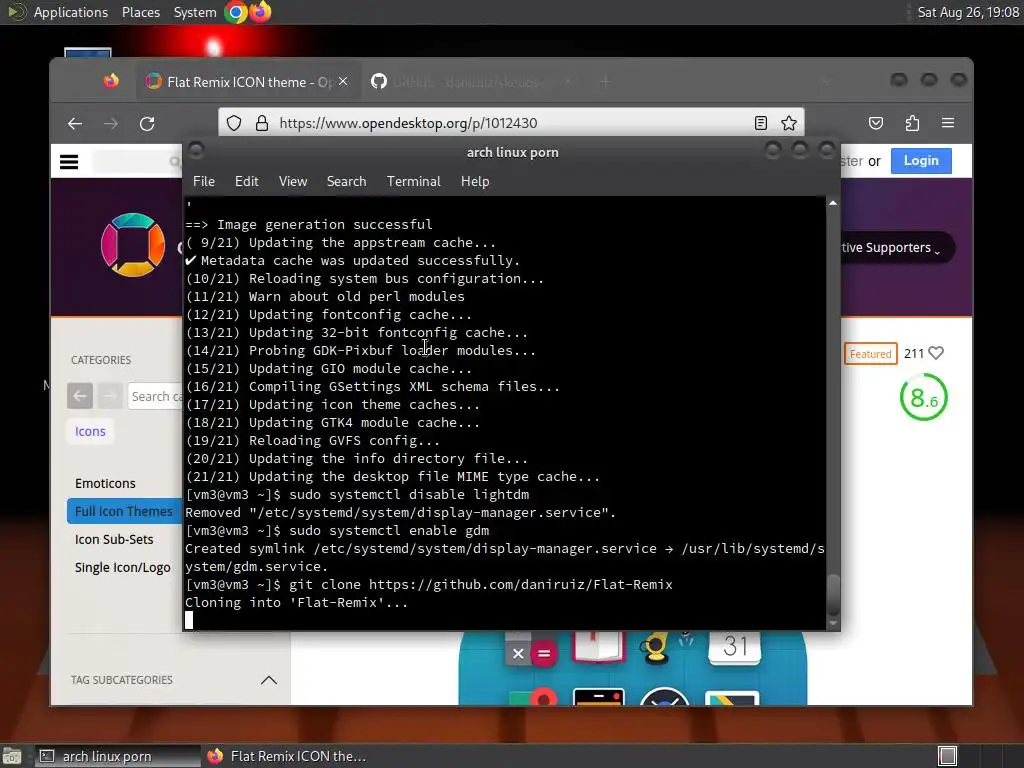
Task: Click the shield tracking protection icon
Action: point(234,123)
